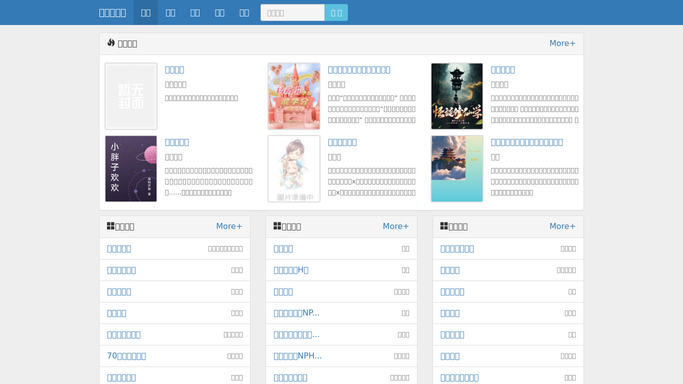Open the purple 小胖子欢欢 book cover
683x384 pixels.
131,168
